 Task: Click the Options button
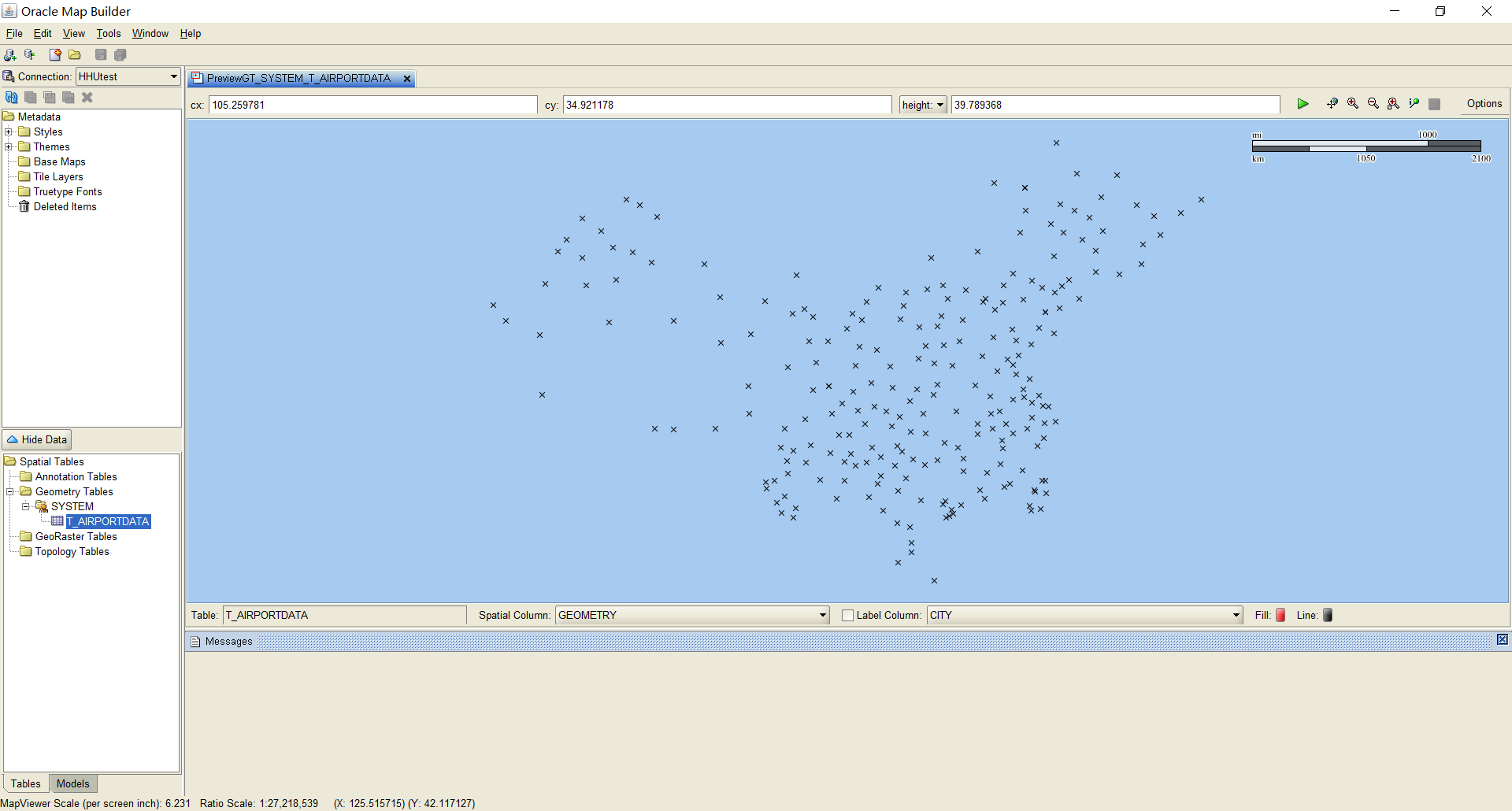coord(1484,103)
